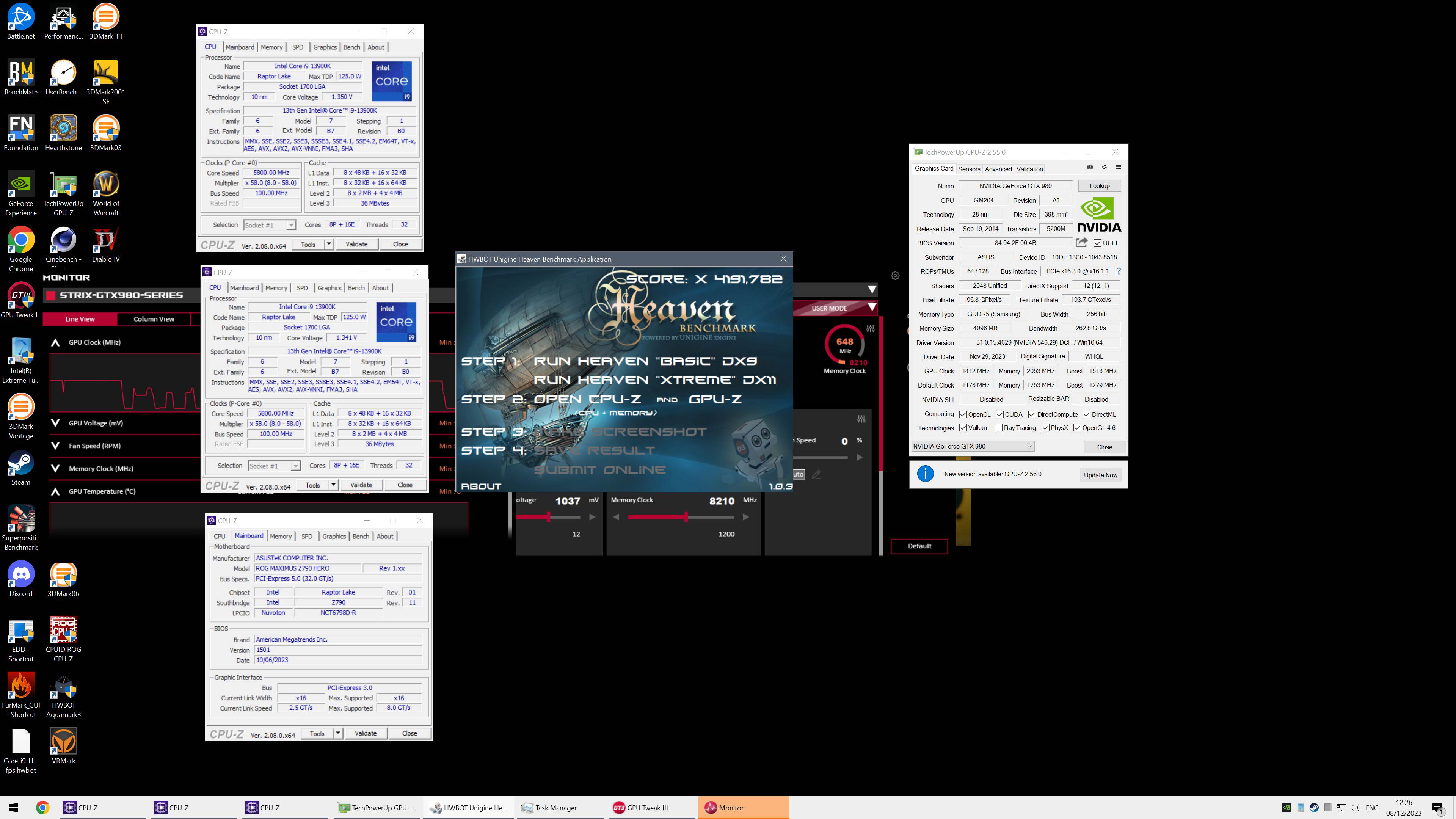Open World of Warcraft desktop icon
The width and height of the screenshot is (1456, 819).
pos(106,193)
